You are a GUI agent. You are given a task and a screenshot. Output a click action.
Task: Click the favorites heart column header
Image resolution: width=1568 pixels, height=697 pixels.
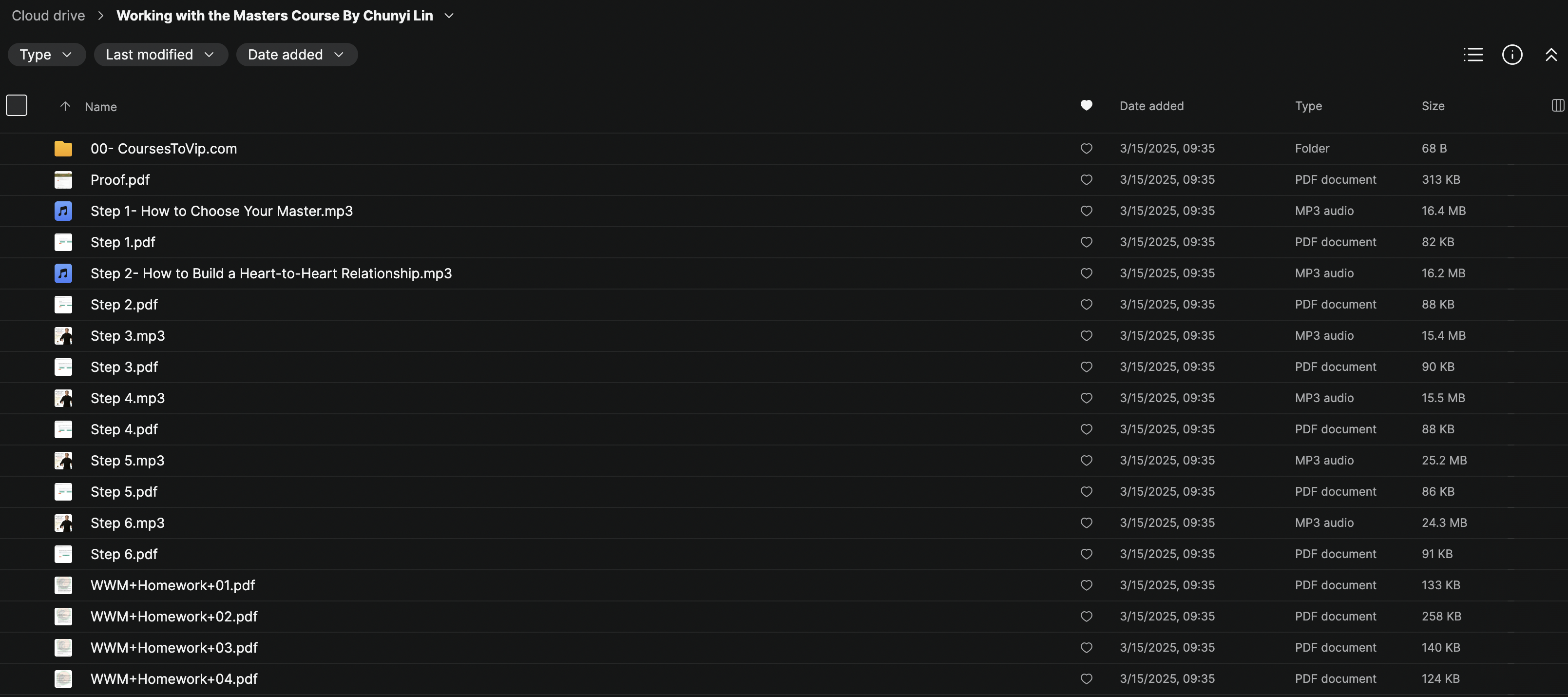click(x=1086, y=105)
